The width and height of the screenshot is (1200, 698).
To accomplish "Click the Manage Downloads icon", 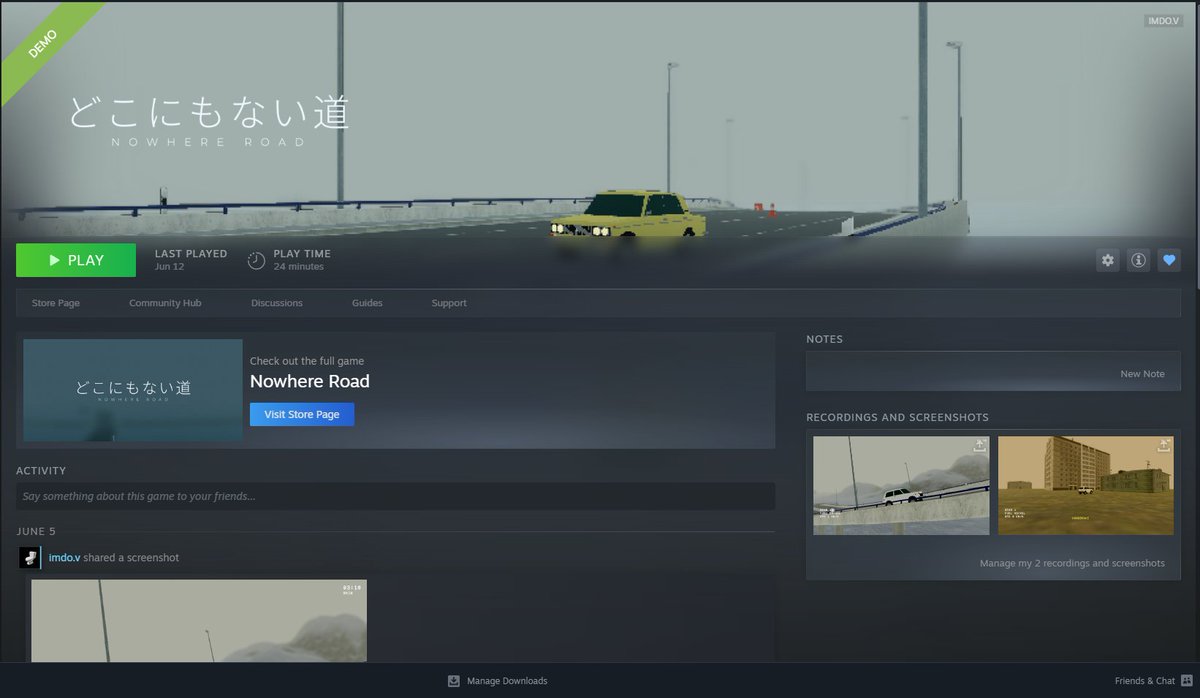I will 454,681.
